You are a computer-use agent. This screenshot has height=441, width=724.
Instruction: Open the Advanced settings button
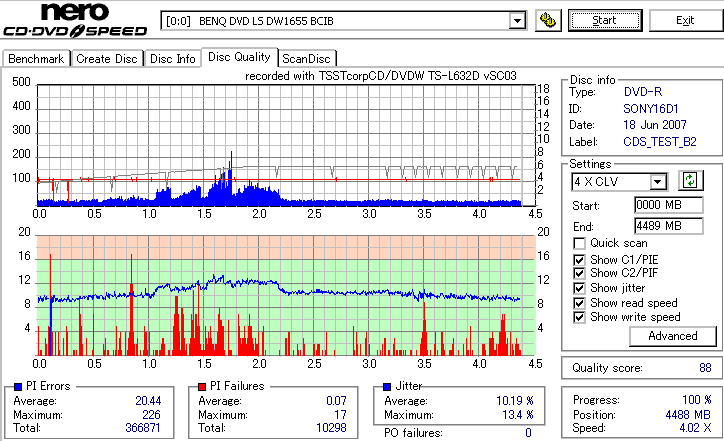[x=673, y=336]
